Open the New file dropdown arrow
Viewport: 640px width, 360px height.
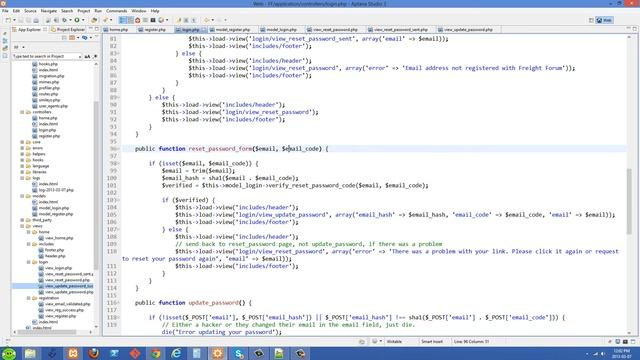pyautogui.click(x=14, y=20)
